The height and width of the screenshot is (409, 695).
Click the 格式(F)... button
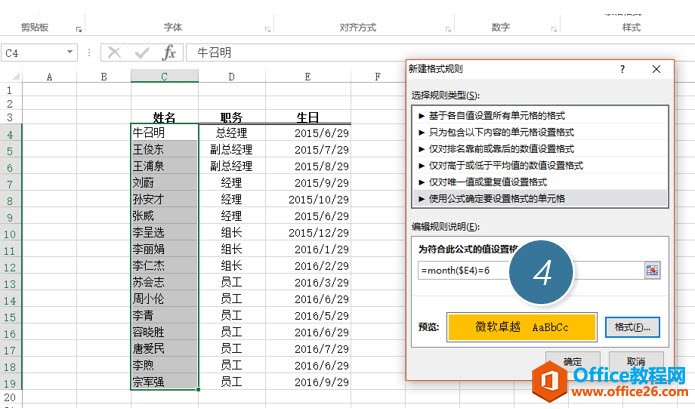(632, 327)
